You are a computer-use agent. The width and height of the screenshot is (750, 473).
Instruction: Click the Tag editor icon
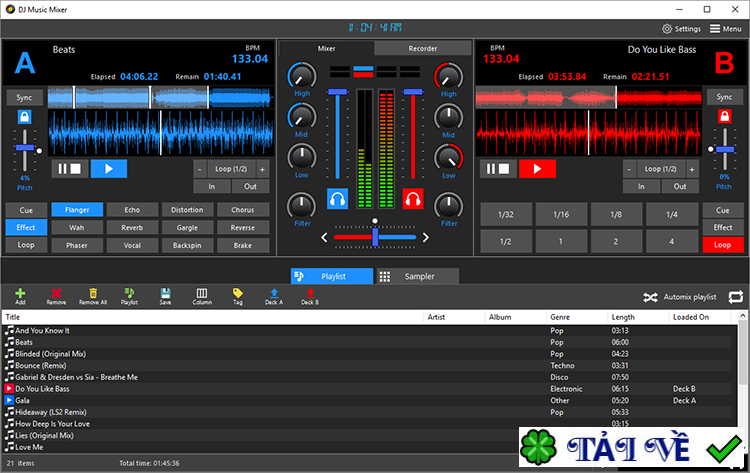[237, 294]
